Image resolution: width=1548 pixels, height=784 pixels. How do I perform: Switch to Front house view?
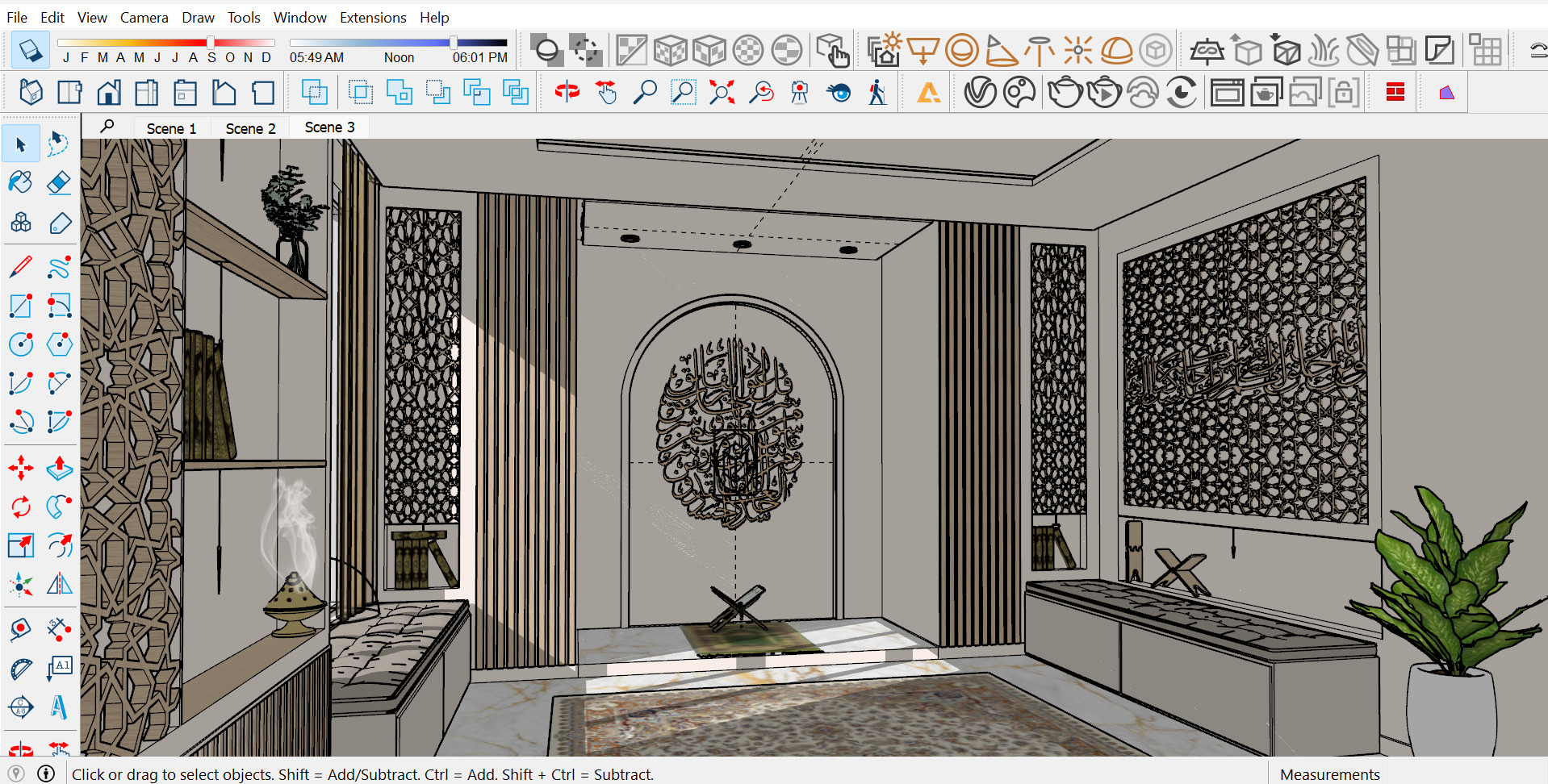point(108,93)
